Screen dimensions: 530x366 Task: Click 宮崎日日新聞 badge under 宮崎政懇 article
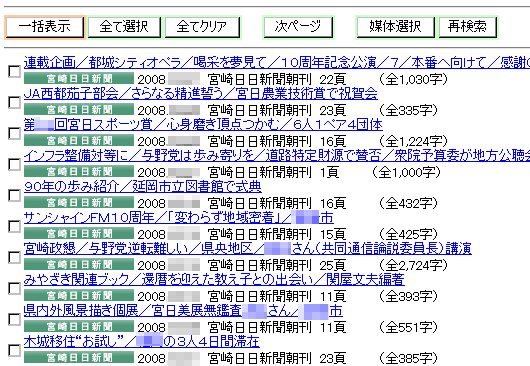click(79, 265)
